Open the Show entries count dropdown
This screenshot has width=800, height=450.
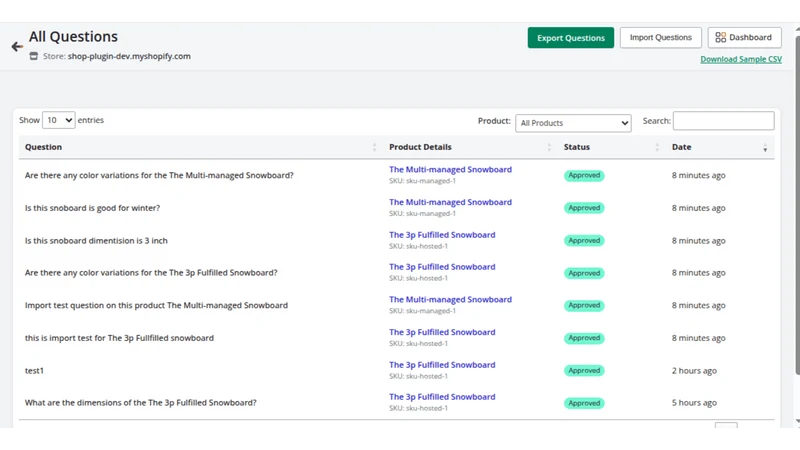point(59,120)
